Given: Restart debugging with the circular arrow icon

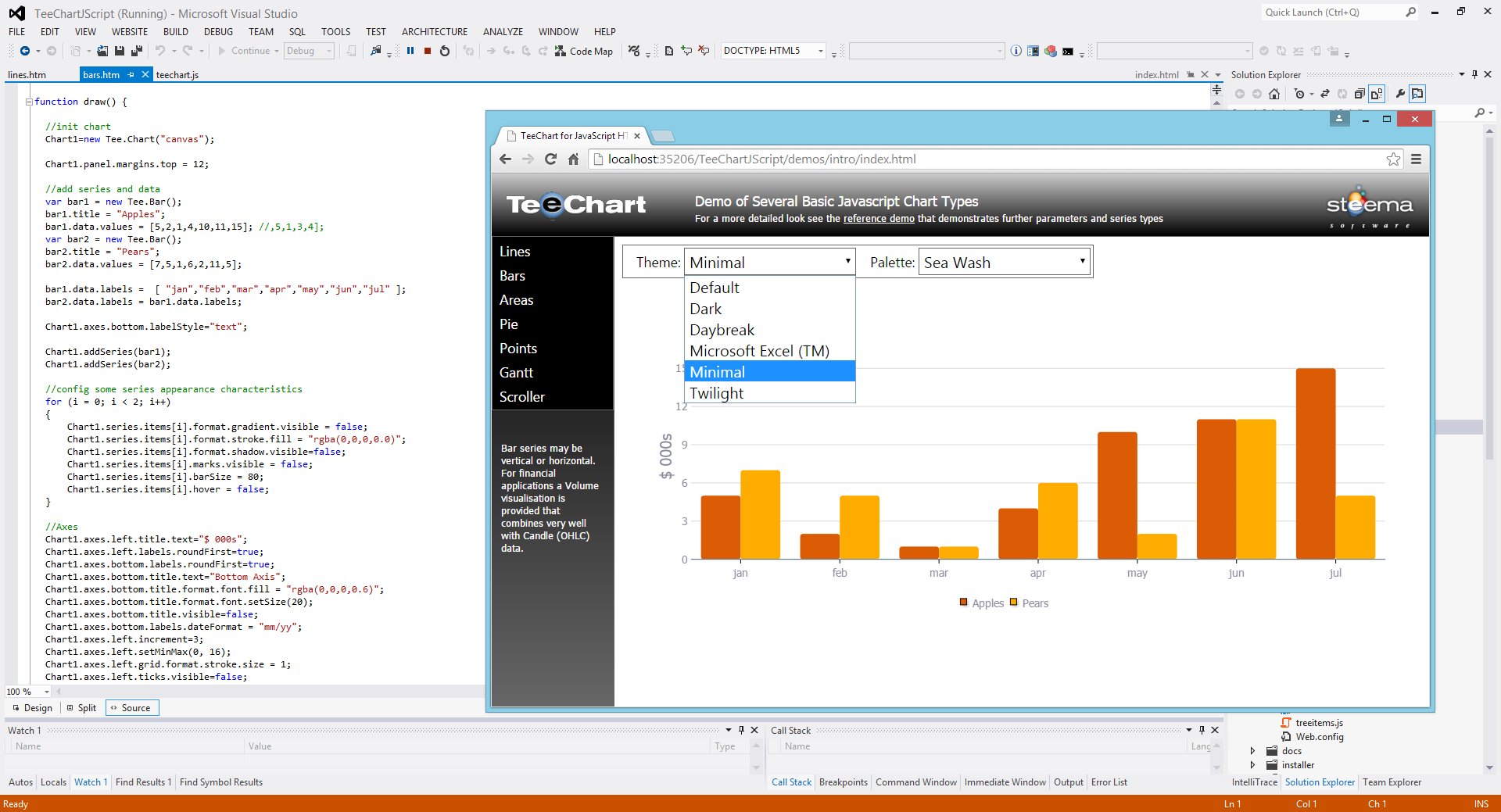Looking at the screenshot, I should click(x=445, y=51).
